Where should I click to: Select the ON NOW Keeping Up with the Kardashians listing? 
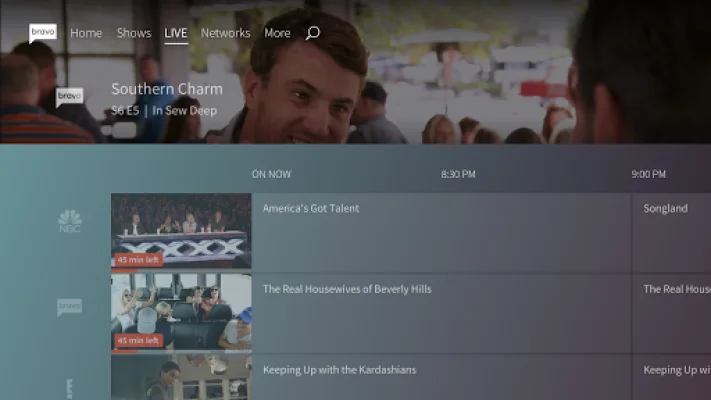click(440, 377)
